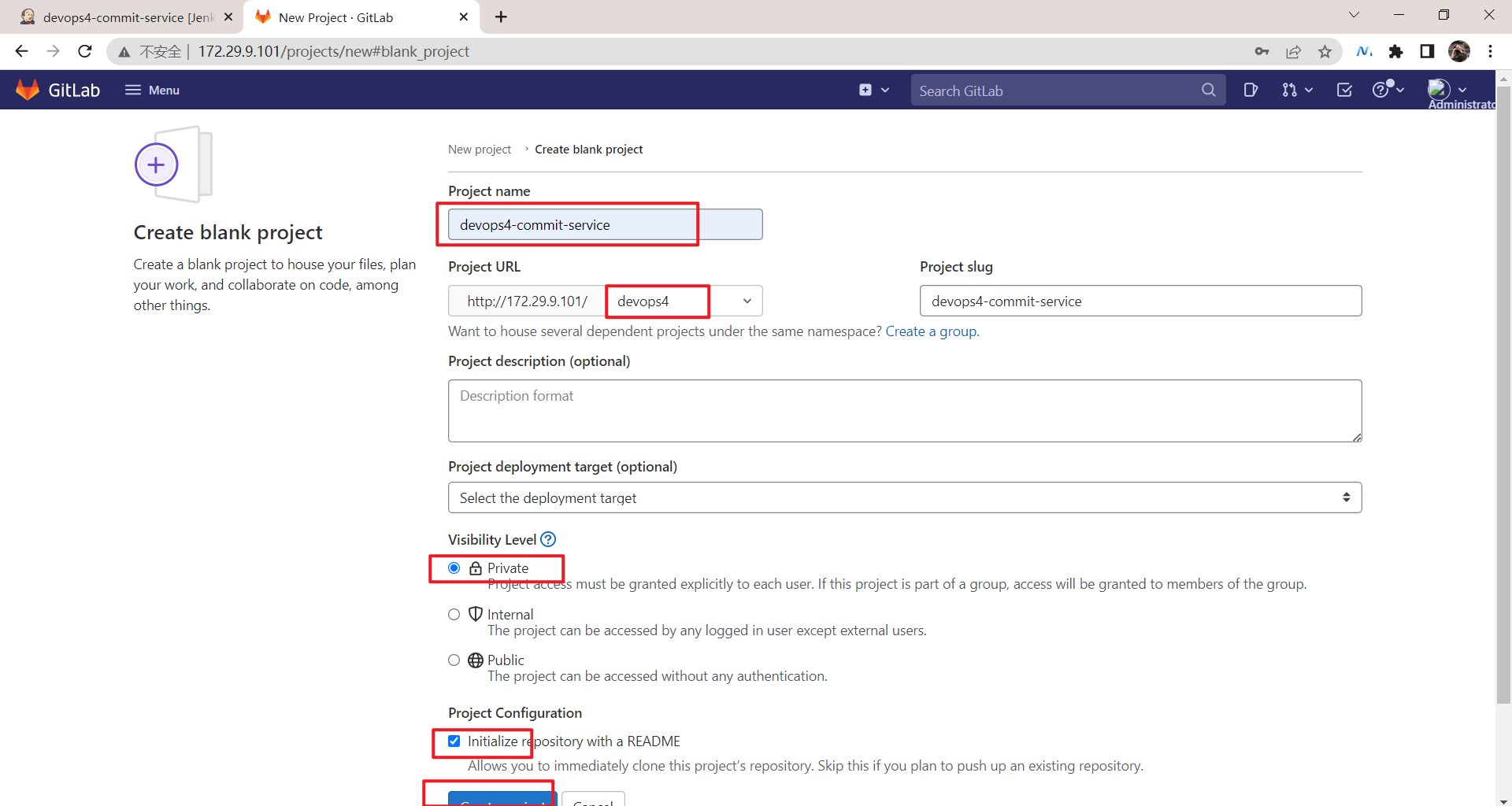
Task: Click the Visibility Level help icon
Action: coord(548,539)
